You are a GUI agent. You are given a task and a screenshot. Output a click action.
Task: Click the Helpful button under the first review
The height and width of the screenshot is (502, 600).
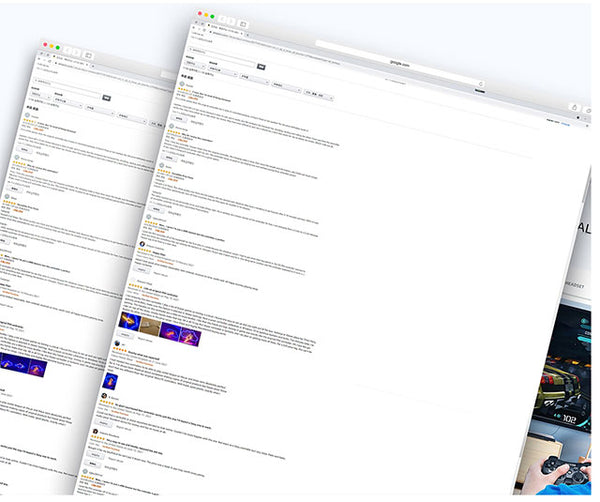181,118
